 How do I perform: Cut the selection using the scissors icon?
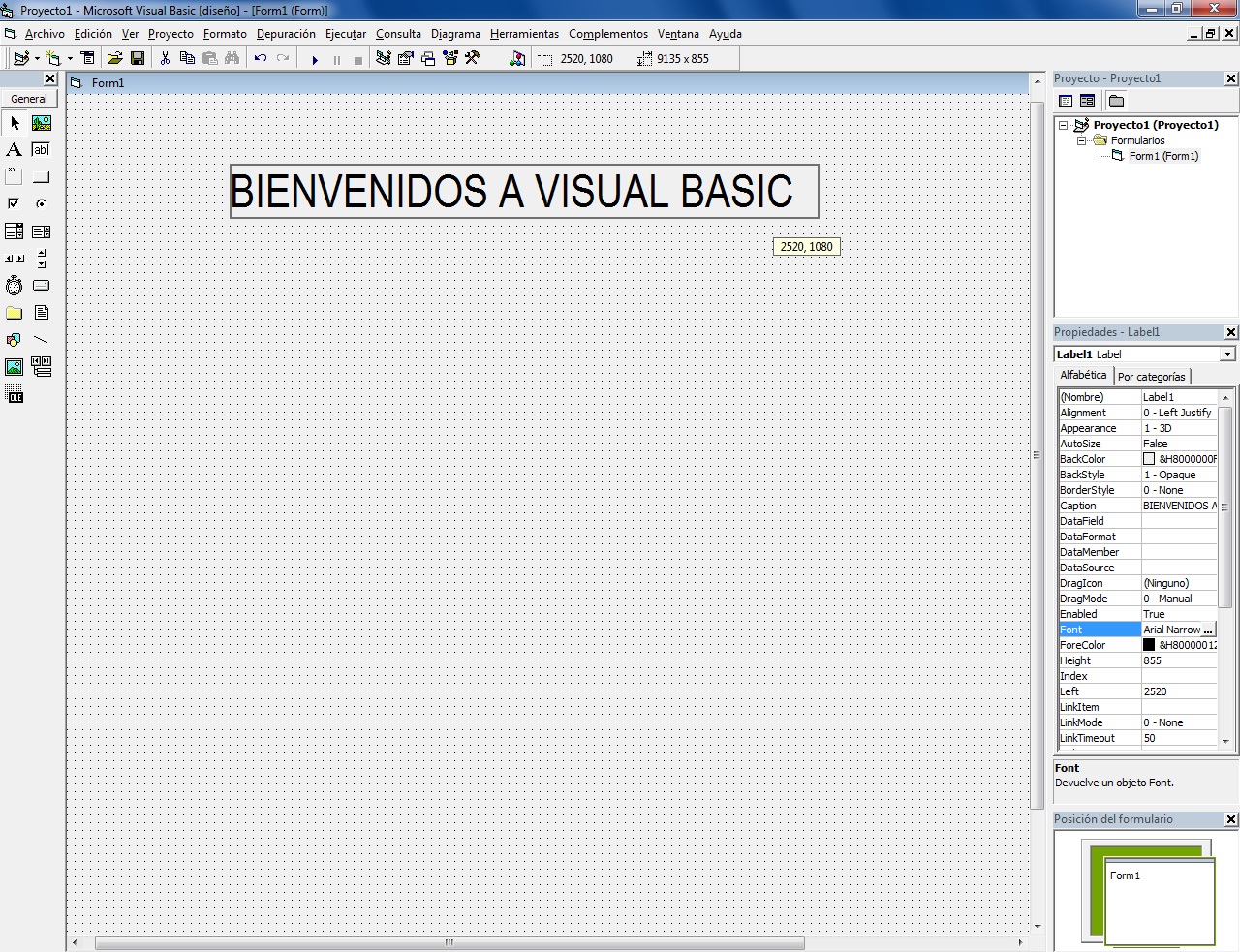click(x=165, y=59)
